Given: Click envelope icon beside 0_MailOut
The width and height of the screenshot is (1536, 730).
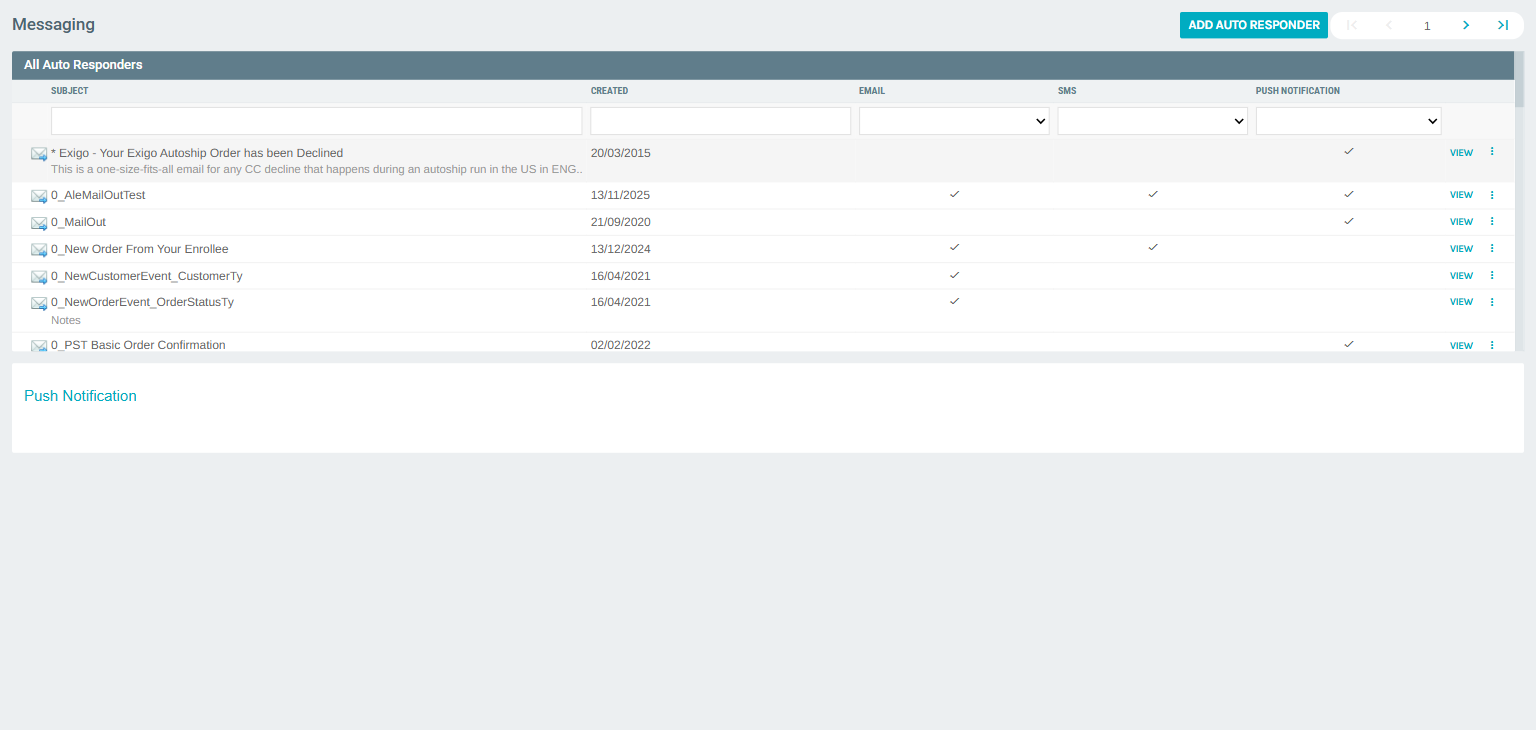Looking at the screenshot, I should (x=39, y=223).
